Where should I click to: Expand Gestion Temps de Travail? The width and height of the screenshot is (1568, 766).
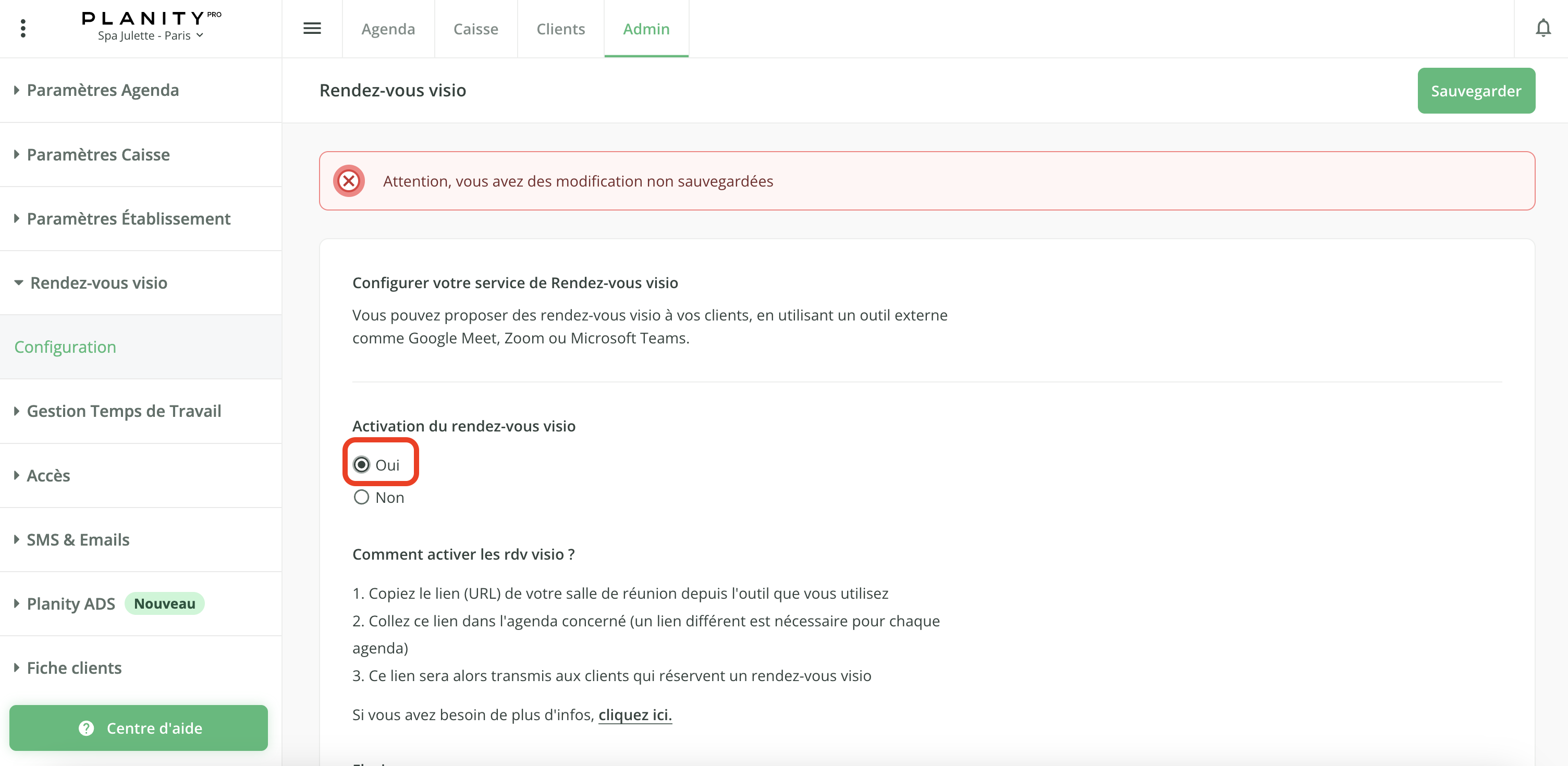(x=124, y=411)
